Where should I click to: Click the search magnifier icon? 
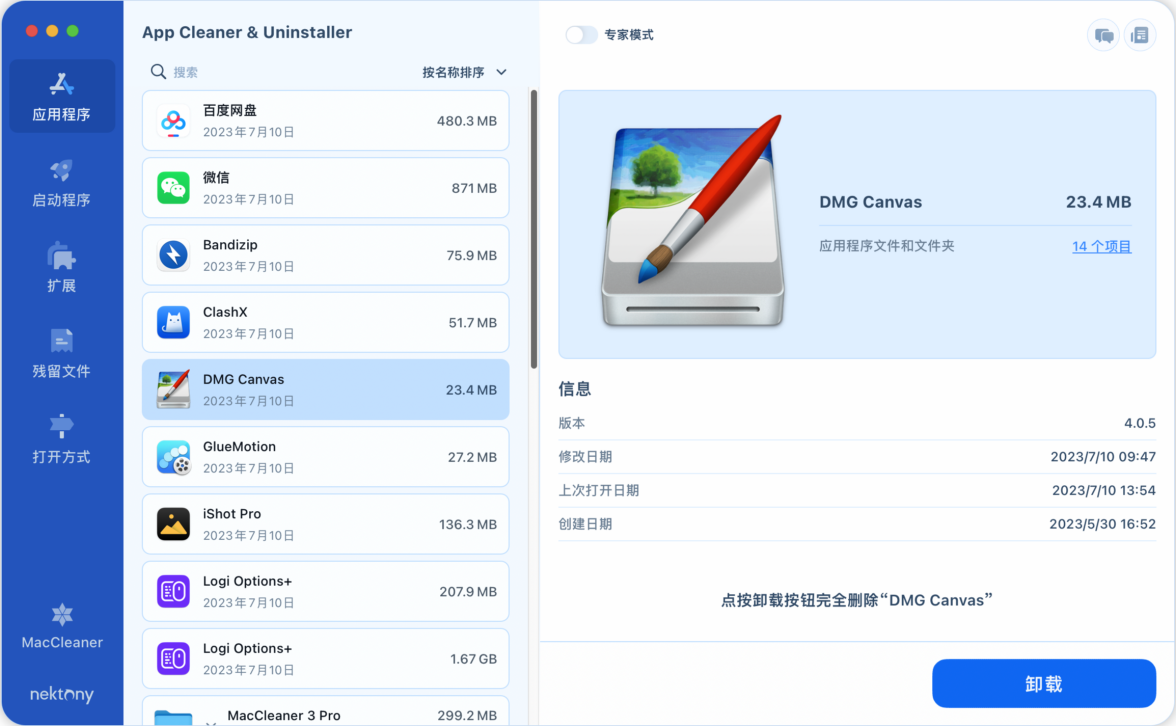tap(158, 72)
